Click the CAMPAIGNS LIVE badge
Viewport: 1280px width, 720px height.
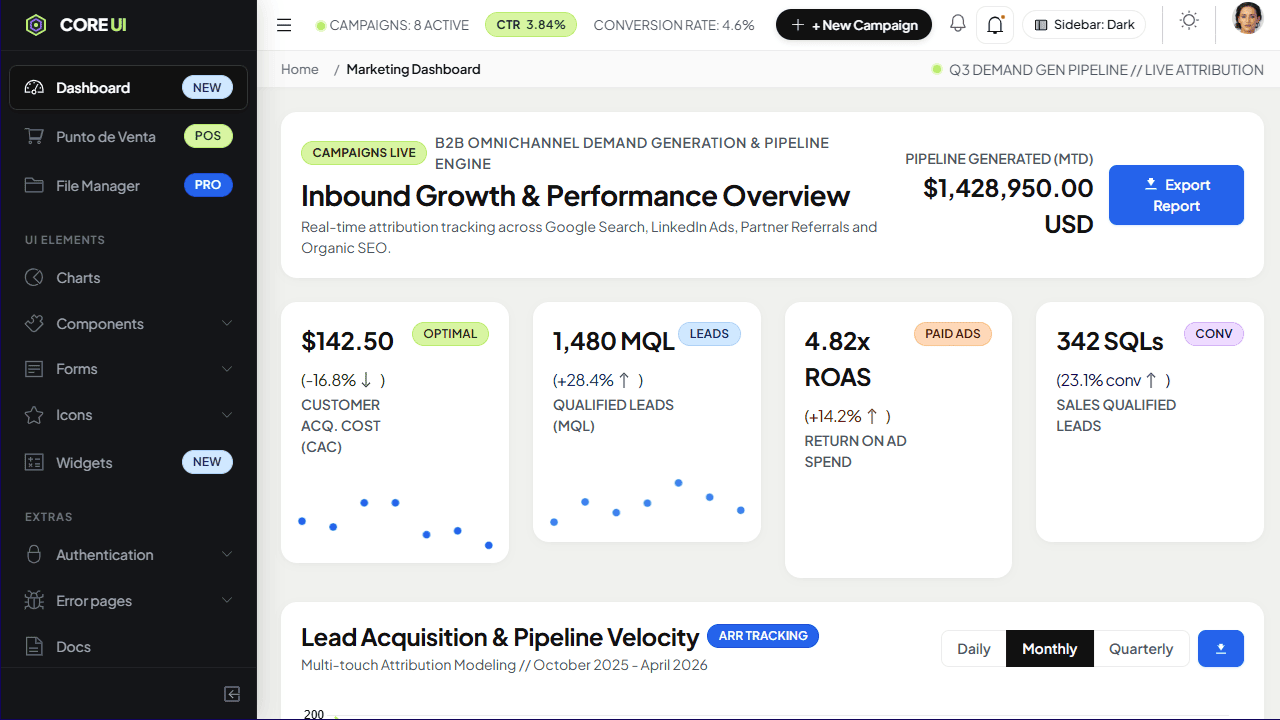coord(364,153)
